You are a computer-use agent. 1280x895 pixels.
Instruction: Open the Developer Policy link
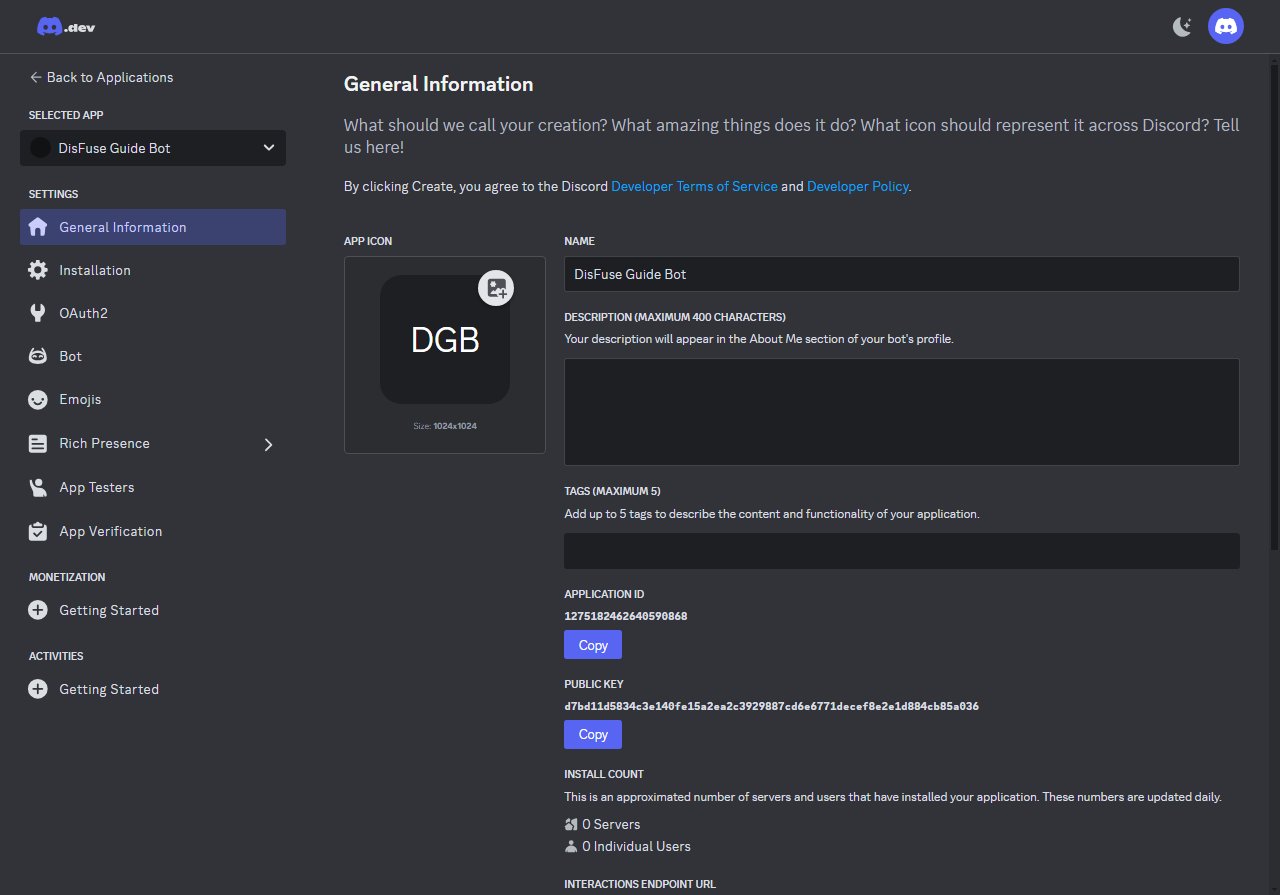tap(858, 186)
